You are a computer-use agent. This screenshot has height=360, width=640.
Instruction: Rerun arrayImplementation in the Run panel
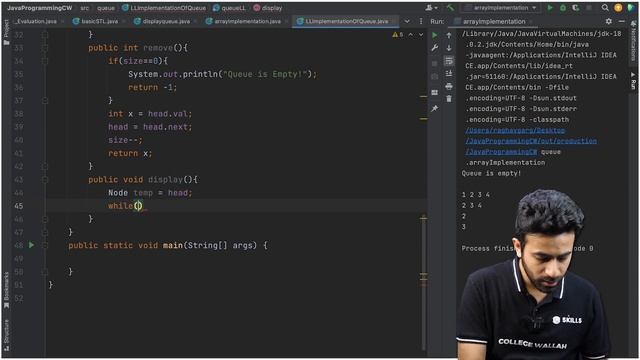435,36
